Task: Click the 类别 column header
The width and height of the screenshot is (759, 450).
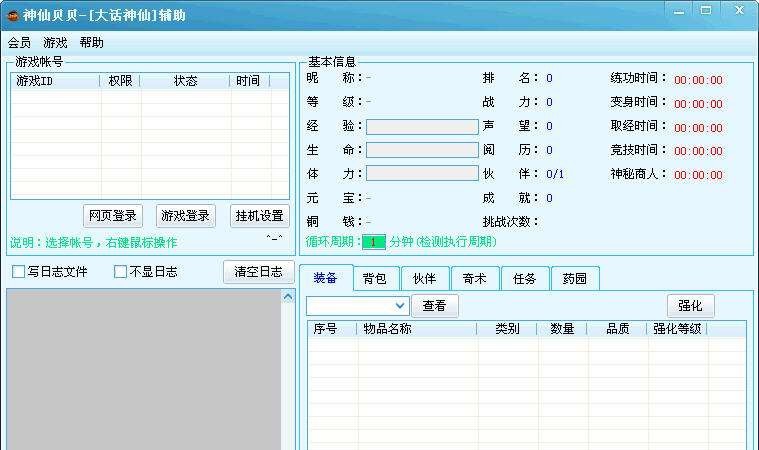Action: click(x=507, y=329)
